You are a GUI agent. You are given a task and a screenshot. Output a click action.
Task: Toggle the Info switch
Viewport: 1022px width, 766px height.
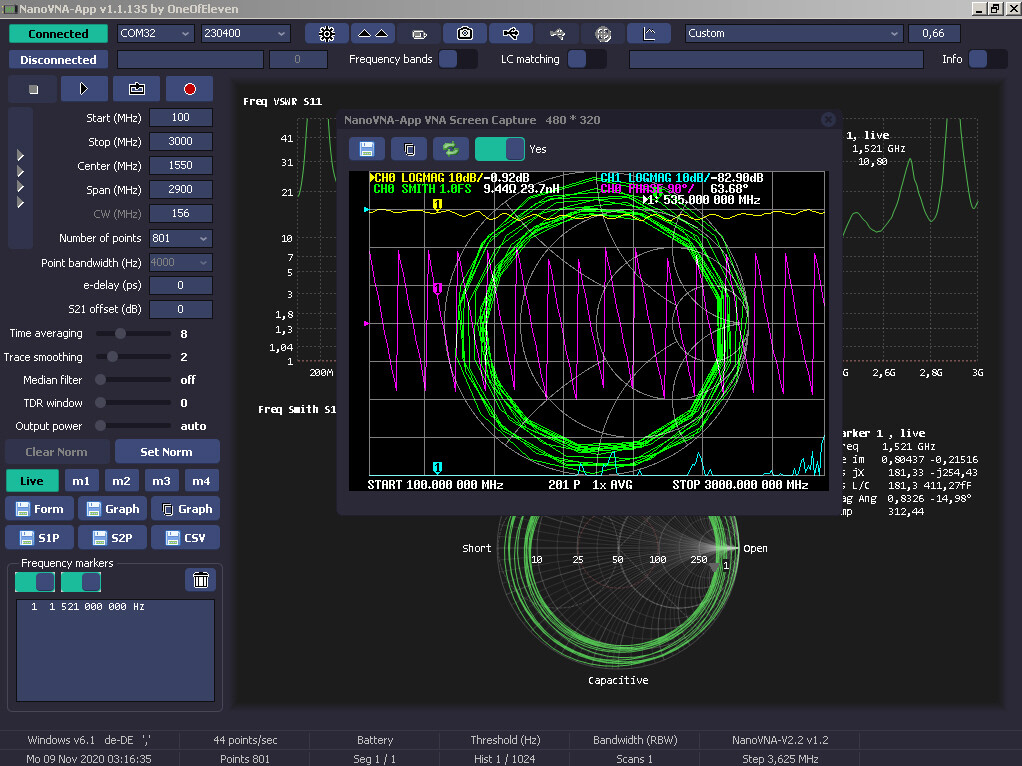pyautogui.click(x=987, y=59)
